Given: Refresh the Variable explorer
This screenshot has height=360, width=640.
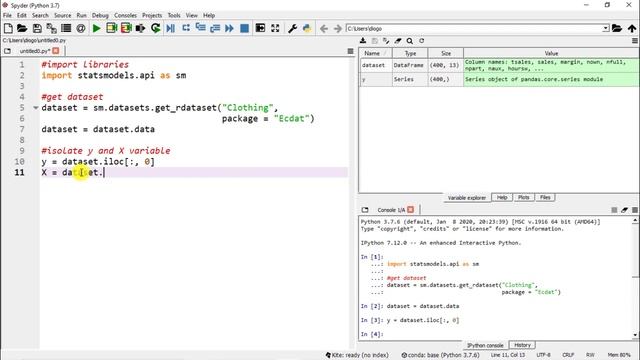Looking at the screenshot, I should 422,41.
